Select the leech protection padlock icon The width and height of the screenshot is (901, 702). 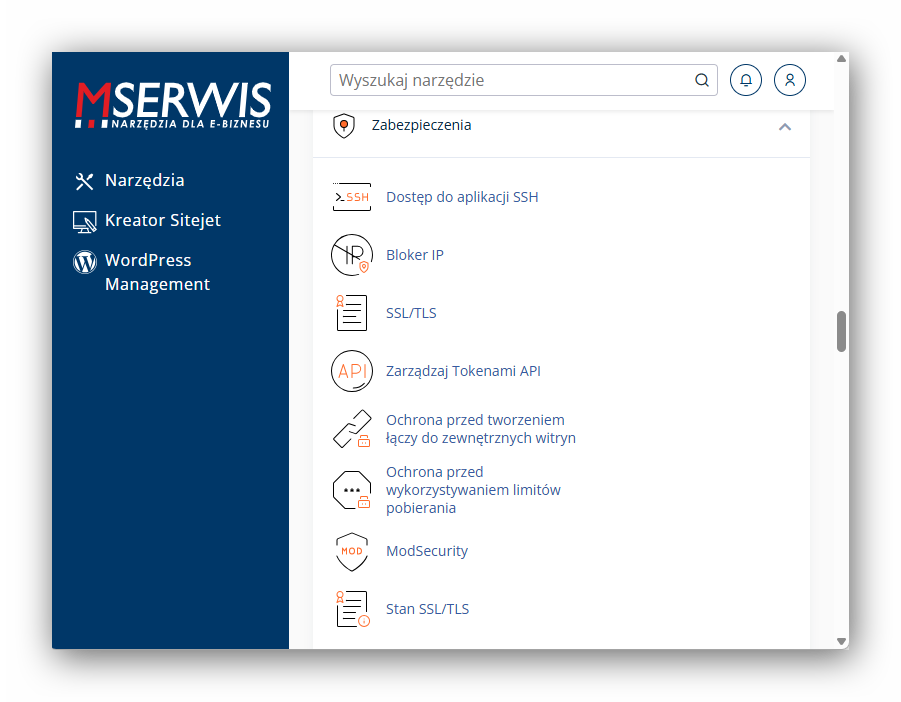(x=351, y=489)
